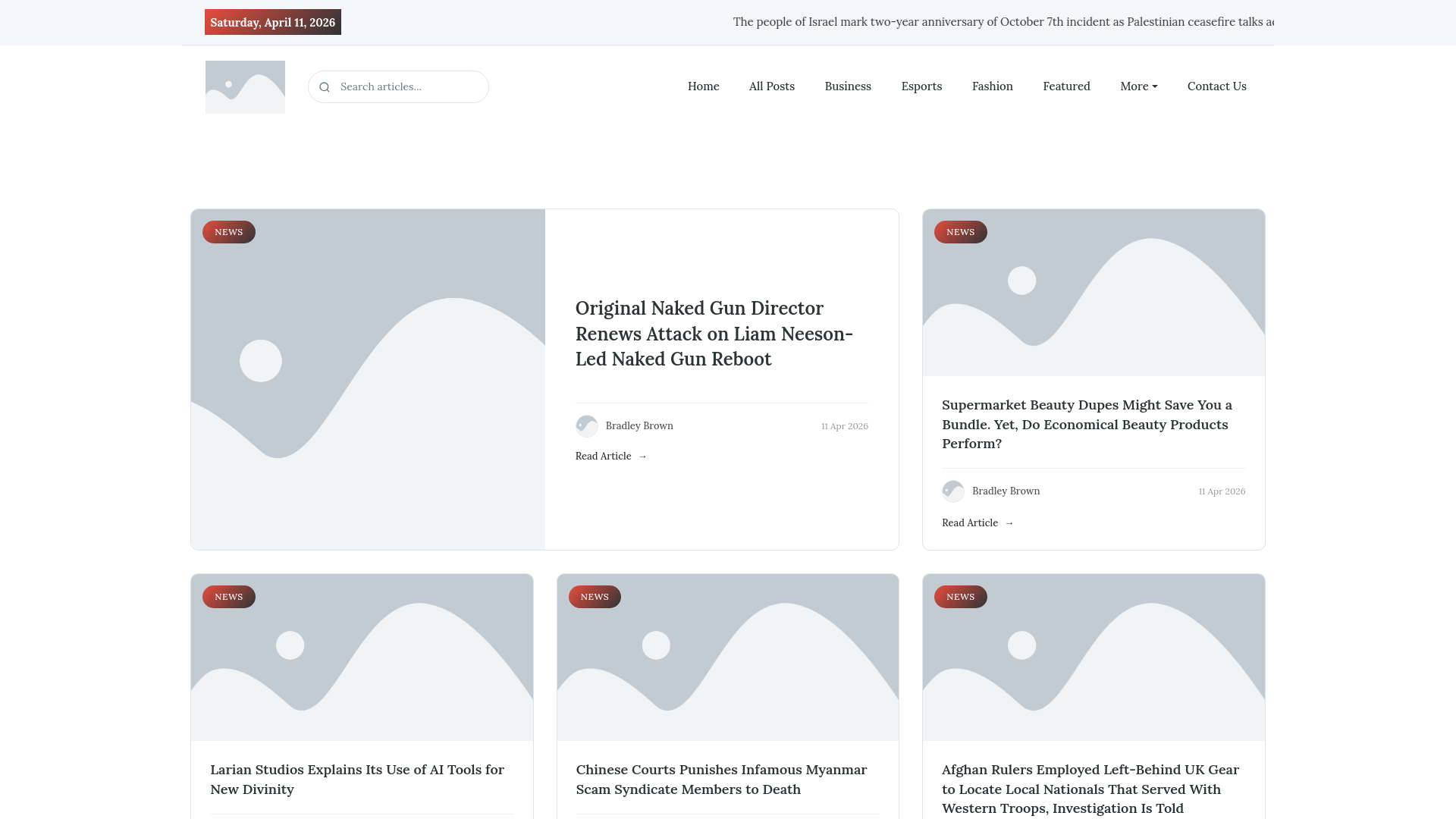Click NEWS badge on Supermarket Beauty card
Viewport: 1456px width, 819px height.
(x=960, y=232)
